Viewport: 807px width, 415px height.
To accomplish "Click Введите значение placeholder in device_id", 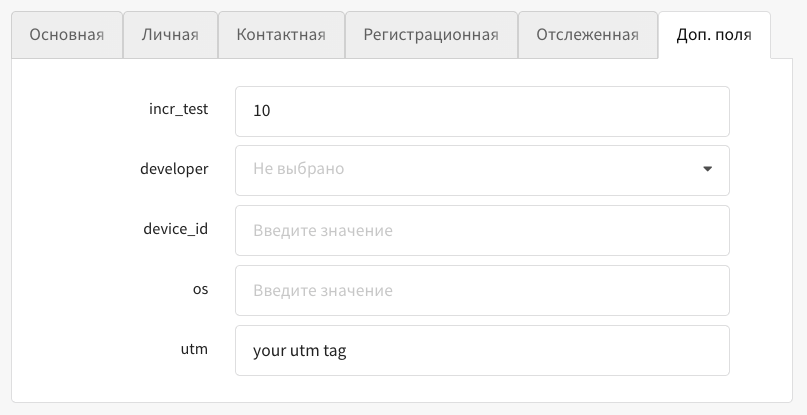I will coord(322,230).
